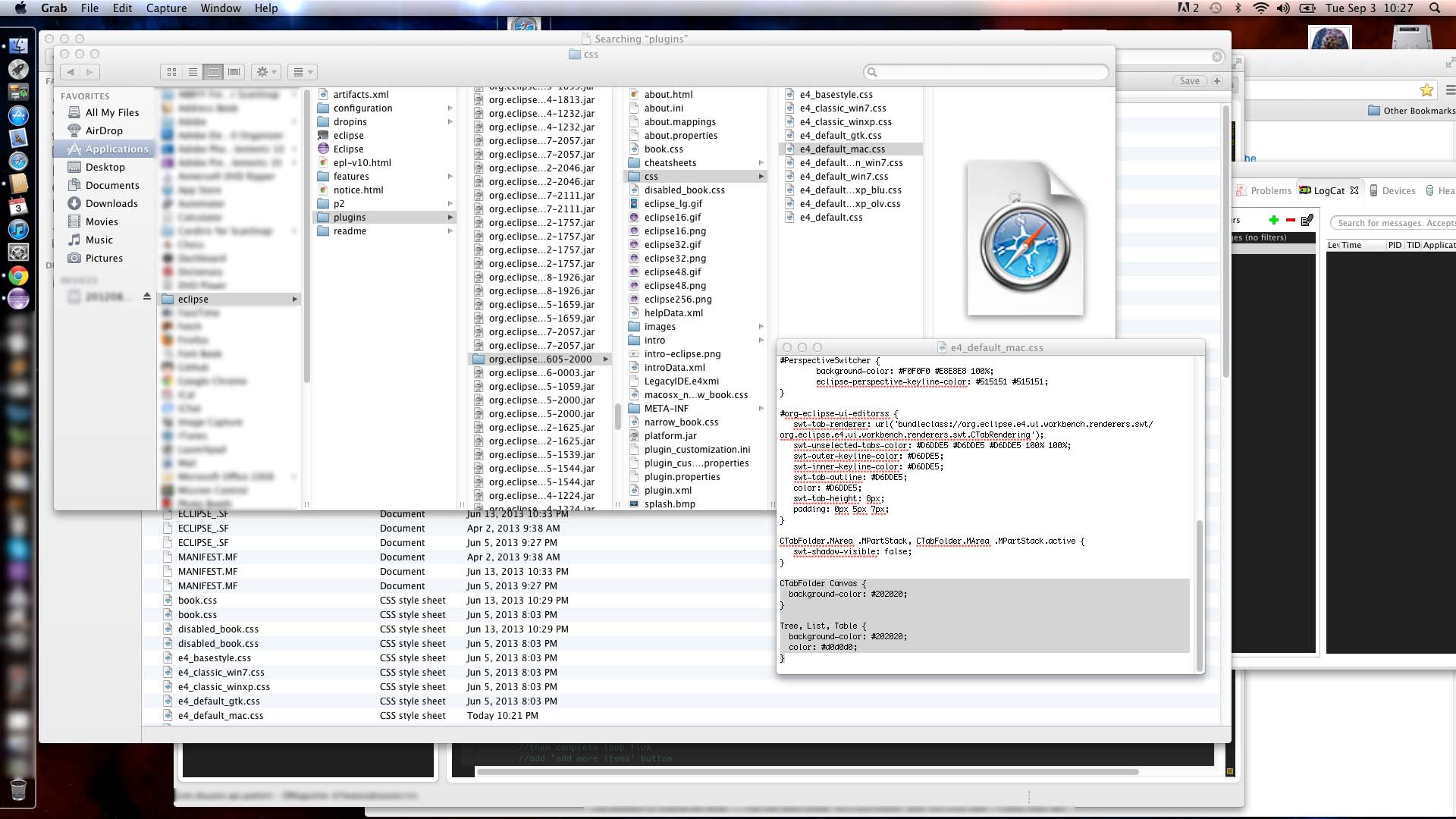Open the Grab menu
Viewport: 1456px width, 819px height.
[54, 8]
